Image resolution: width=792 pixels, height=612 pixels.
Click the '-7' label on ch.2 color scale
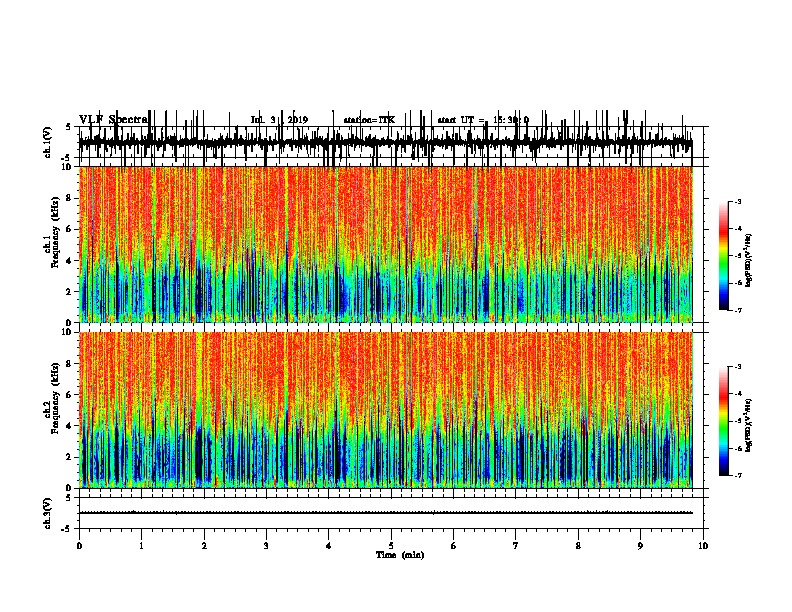737,476
